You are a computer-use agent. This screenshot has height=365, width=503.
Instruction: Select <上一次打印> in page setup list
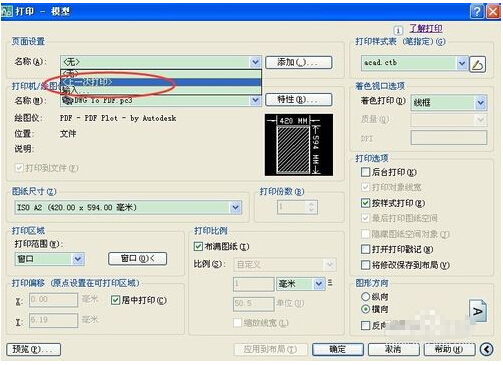(x=161, y=82)
